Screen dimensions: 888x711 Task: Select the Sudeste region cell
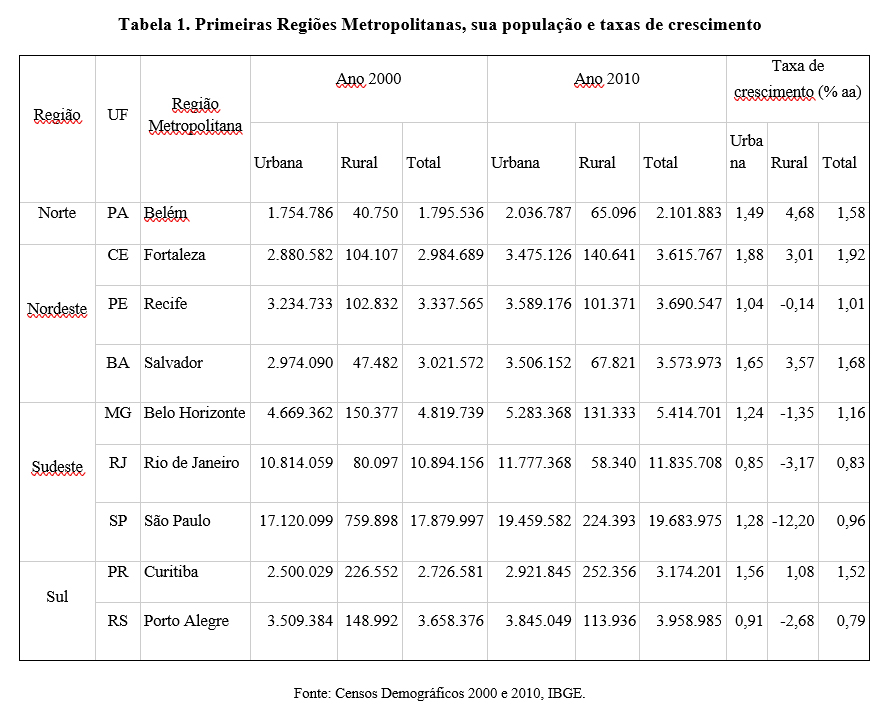click(57, 467)
